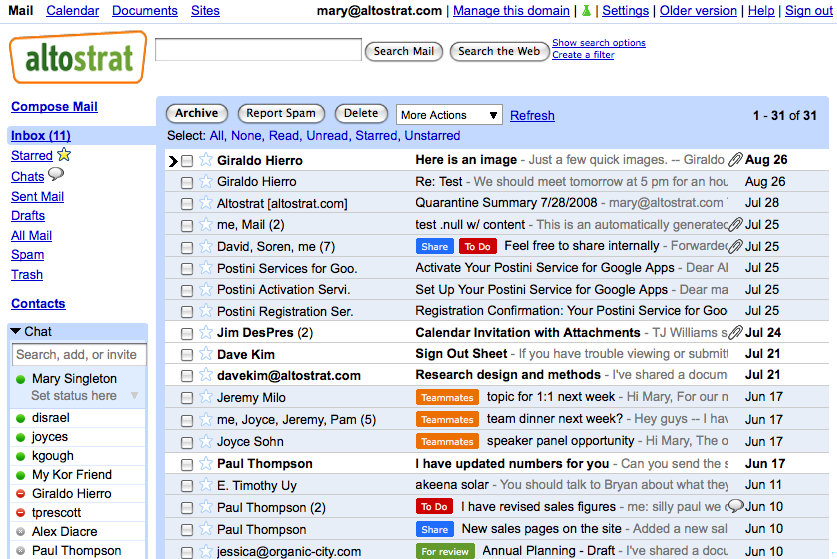Star the Jeremy Milo email

click(206, 397)
